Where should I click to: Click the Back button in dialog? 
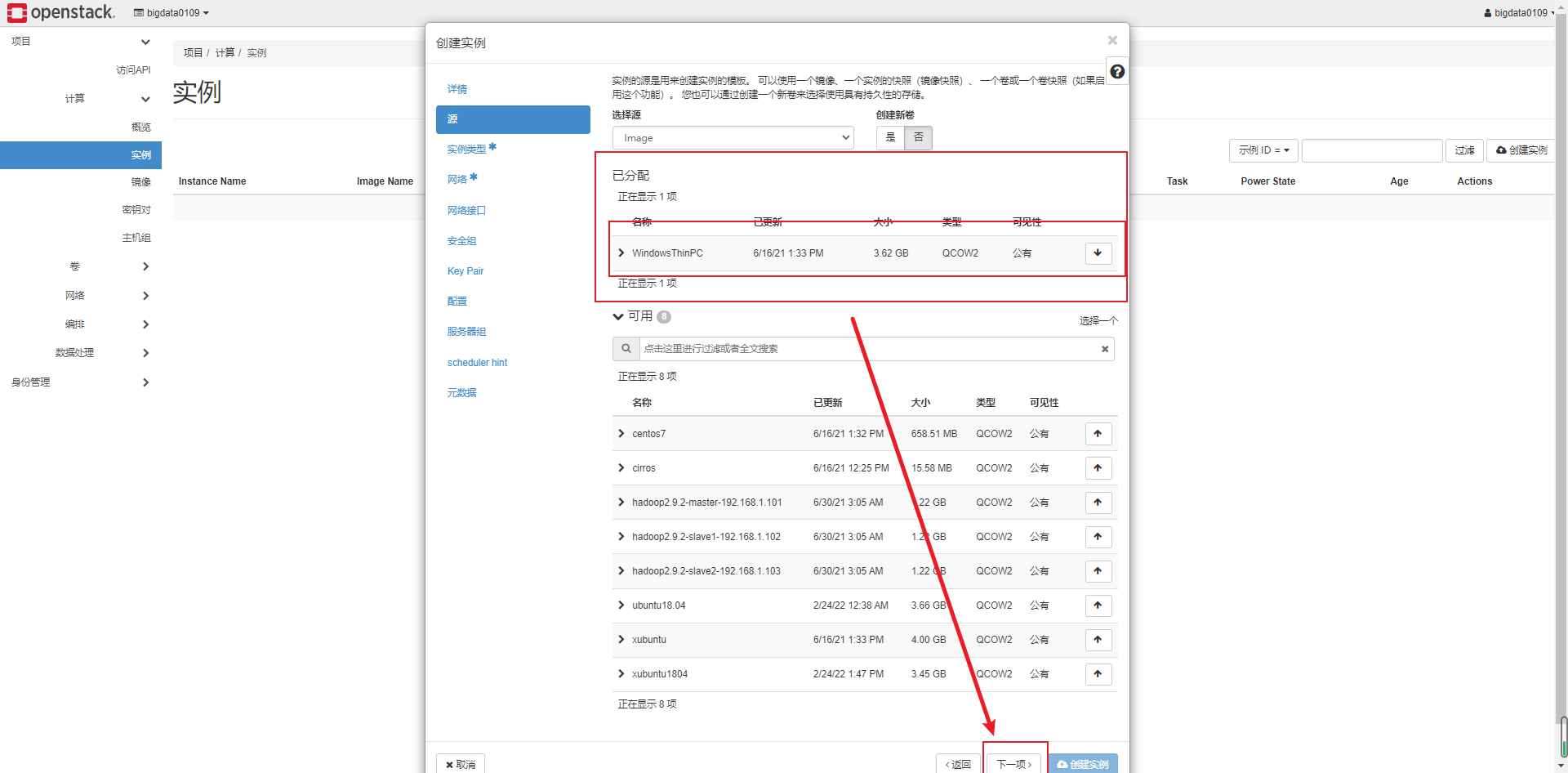tap(958, 764)
